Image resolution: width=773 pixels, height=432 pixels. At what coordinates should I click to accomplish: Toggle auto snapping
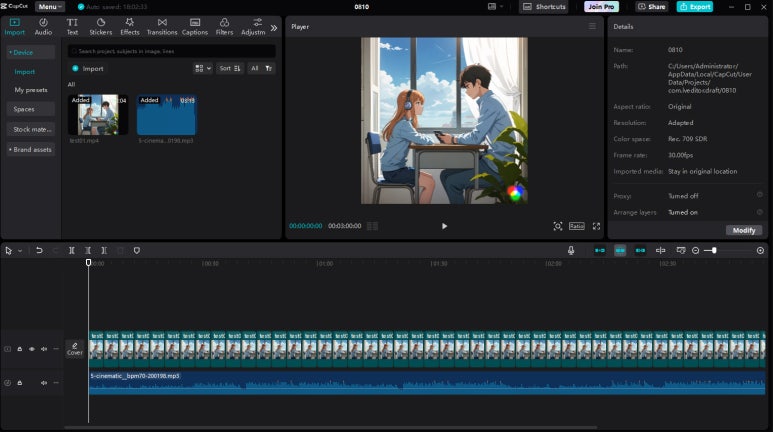[x=620, y=251]
